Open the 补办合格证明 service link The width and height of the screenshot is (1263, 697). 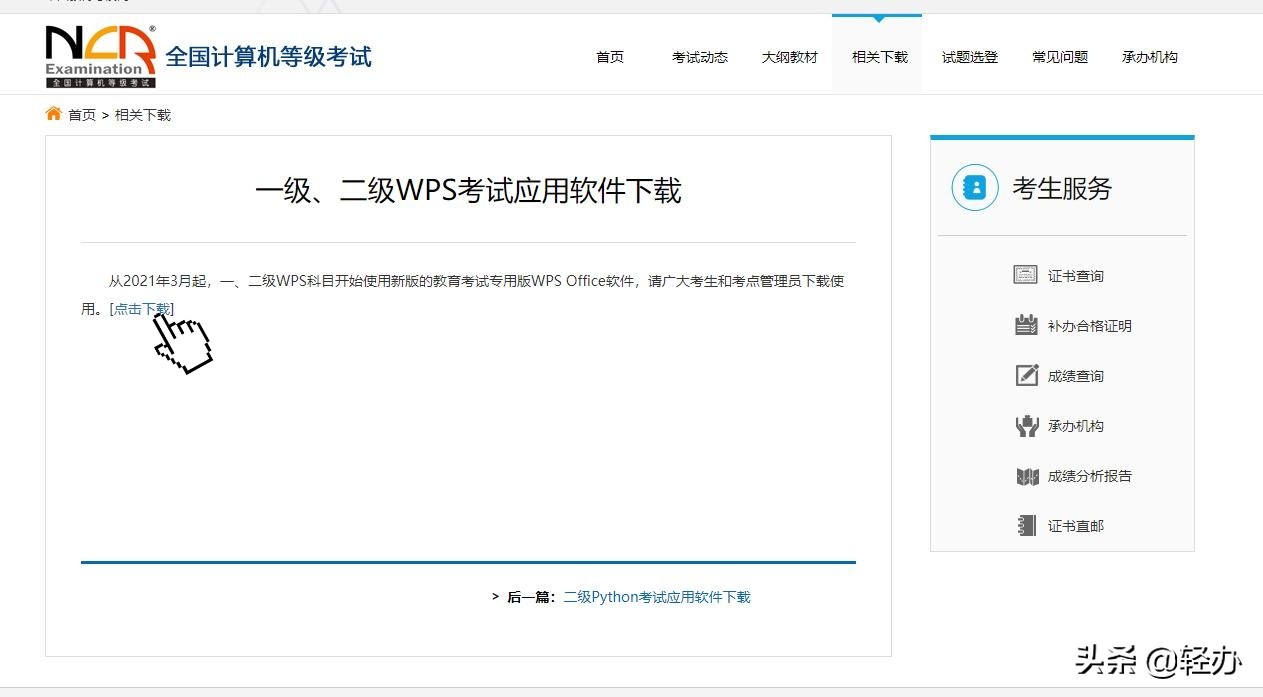1090,326
